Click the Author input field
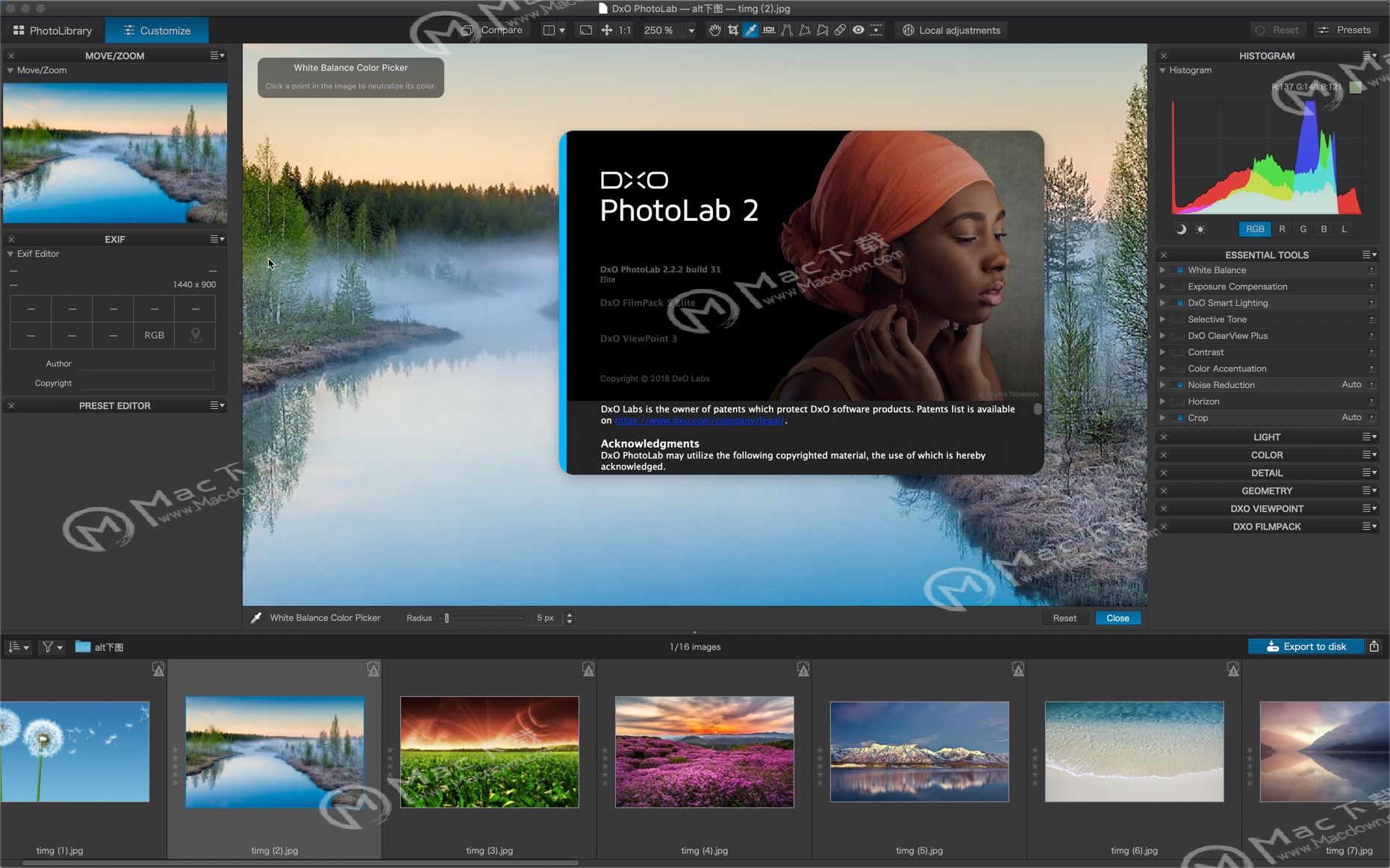 point(146,364)
